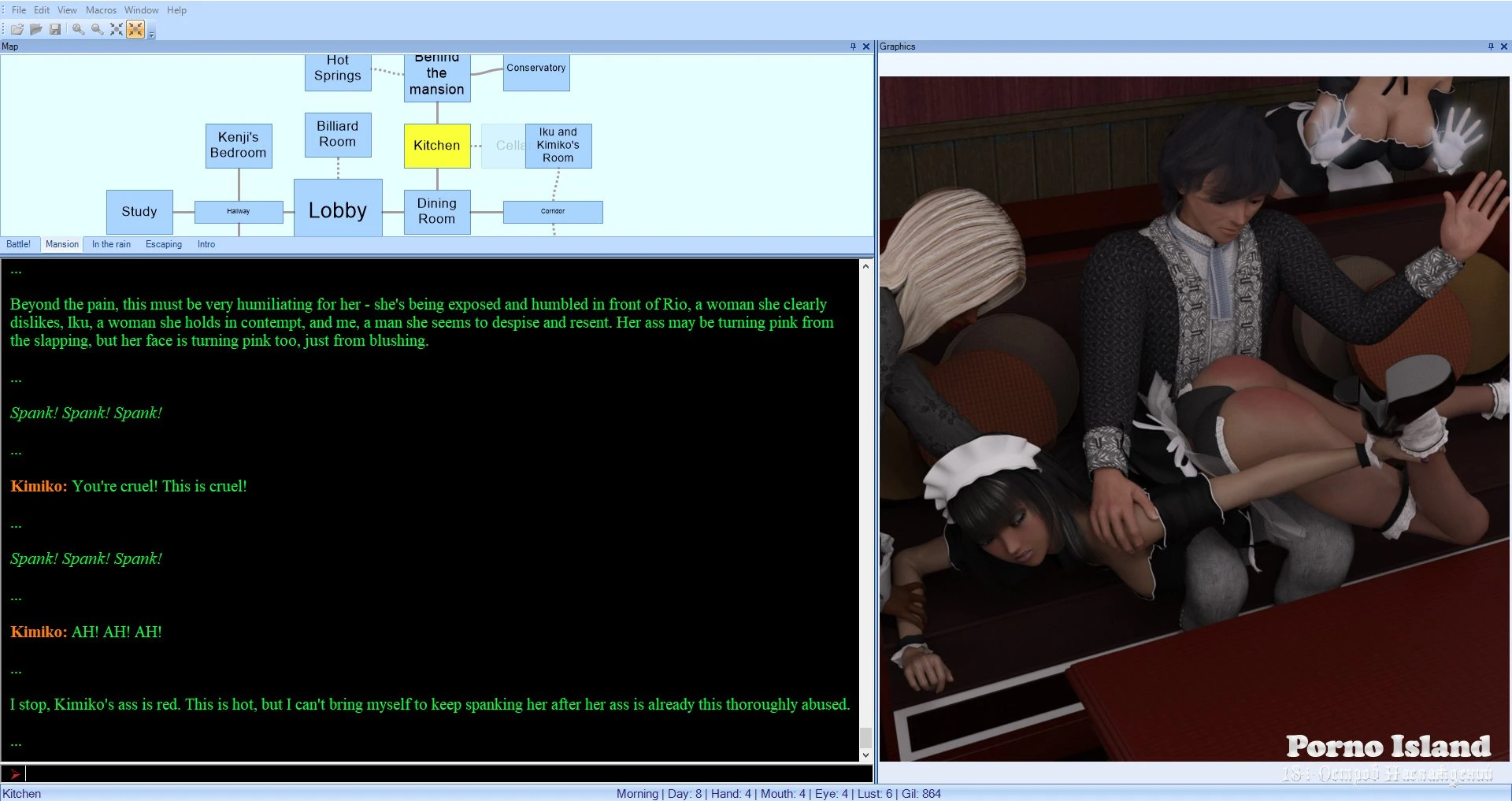Open the File menu
Image resolution: width=1512 pixels, height=801 pixels.
click(x=19, y=10)
